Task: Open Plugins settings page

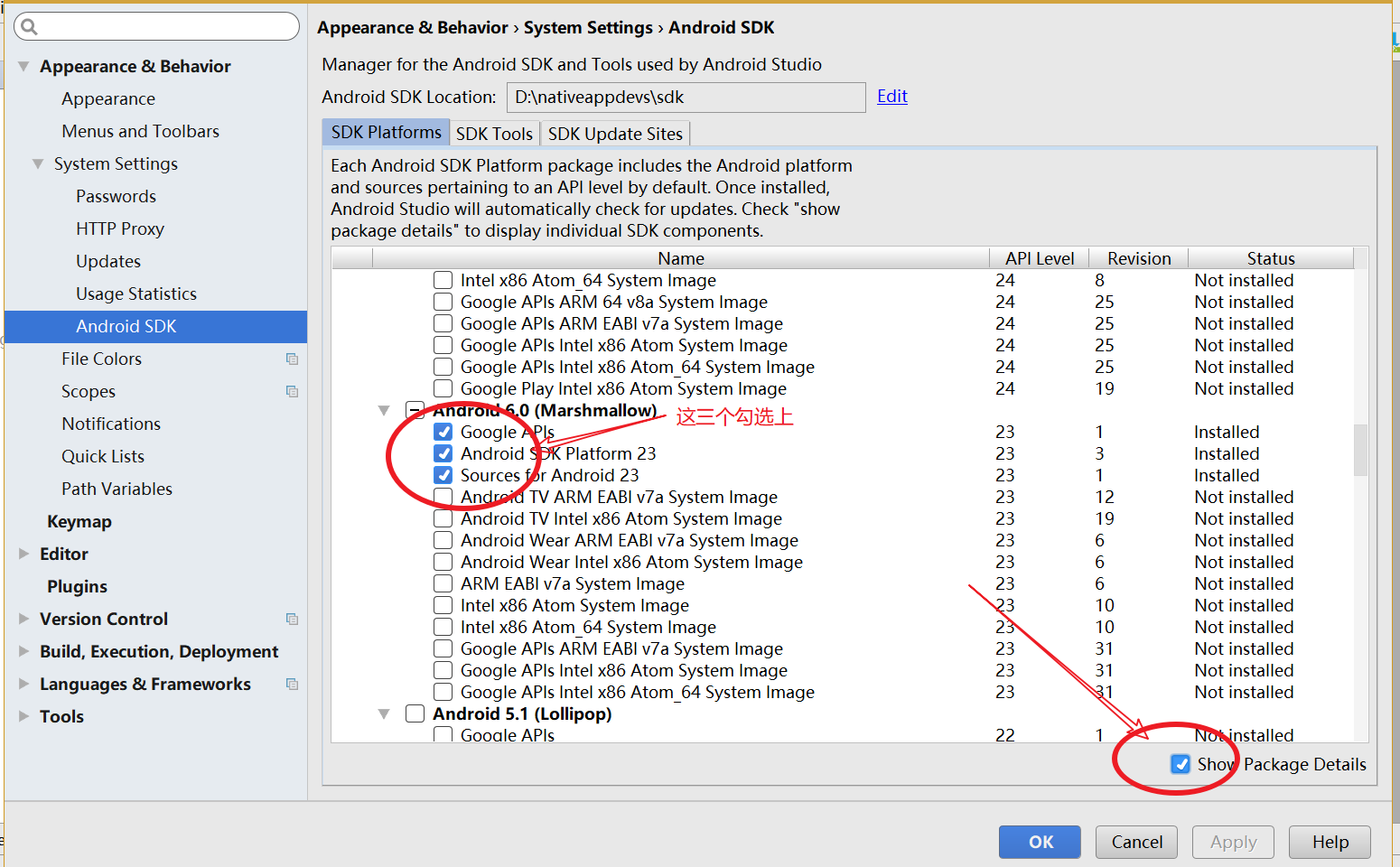Action: (x=77, y=586)
